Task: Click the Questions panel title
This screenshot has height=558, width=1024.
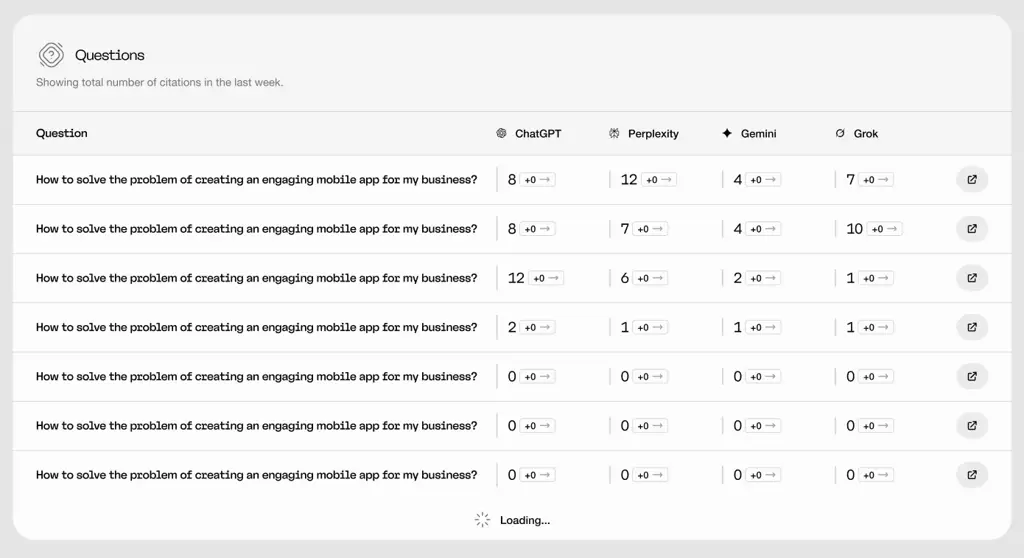Action: point(110,55)
